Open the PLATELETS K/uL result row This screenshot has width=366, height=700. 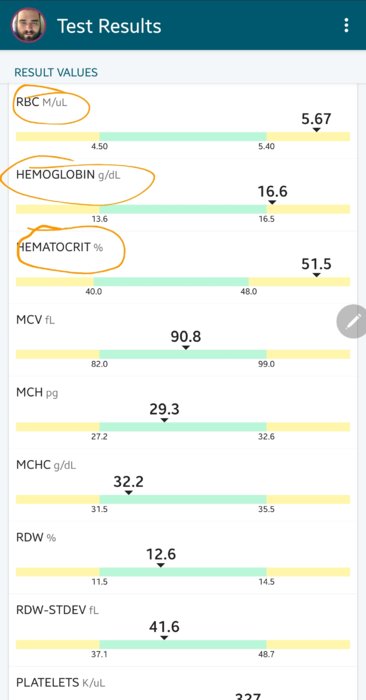[183, 684]
